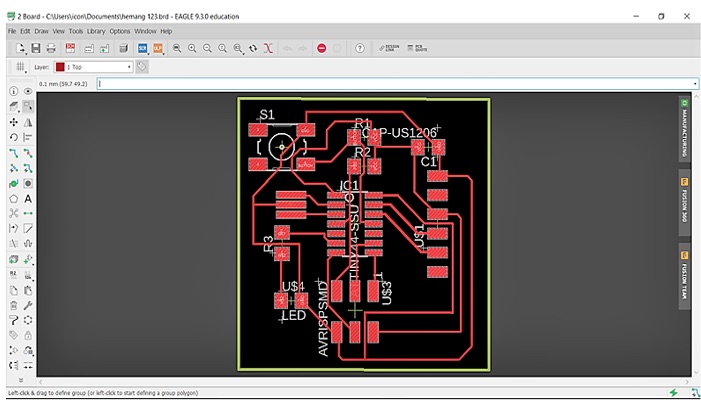Open the Help question mark icon
The width and height of the screenshot is (701, 407).
360,48
